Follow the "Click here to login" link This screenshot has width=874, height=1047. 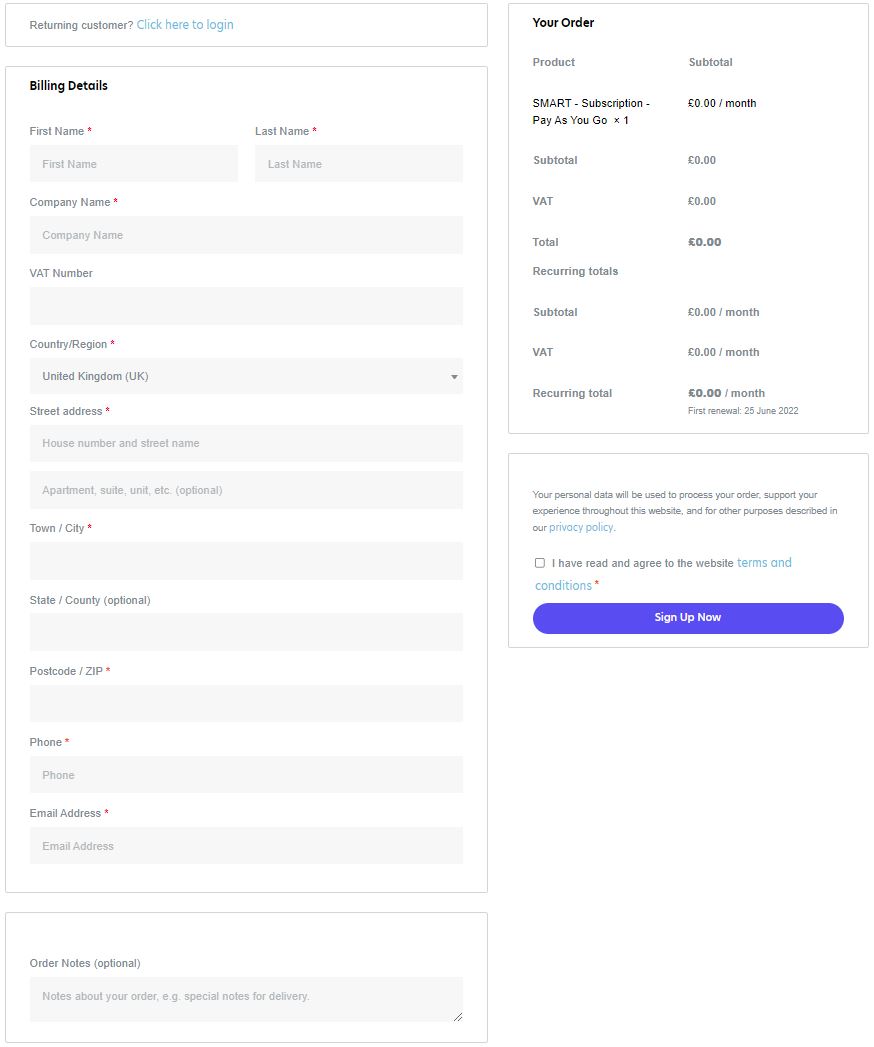click(185, 25)
